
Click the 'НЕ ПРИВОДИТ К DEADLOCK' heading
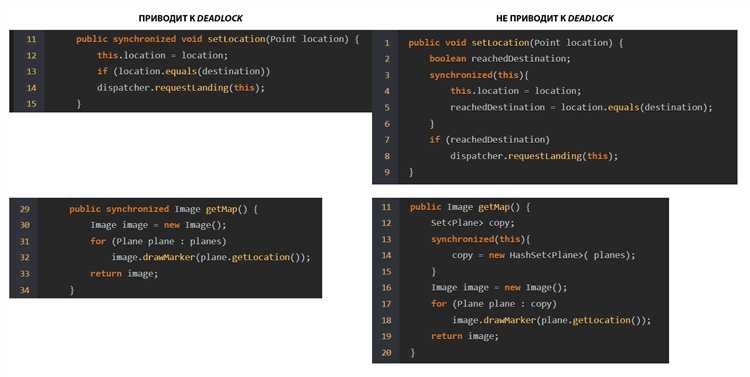tap(555, 19)
